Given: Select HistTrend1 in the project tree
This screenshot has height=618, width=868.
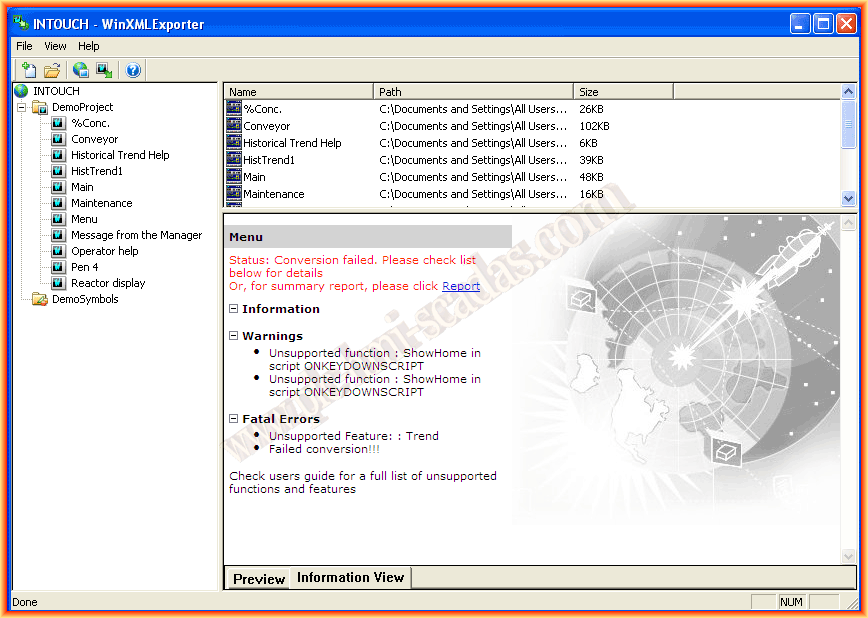Looking at the screenshot, I should click(x=97, y=171).
